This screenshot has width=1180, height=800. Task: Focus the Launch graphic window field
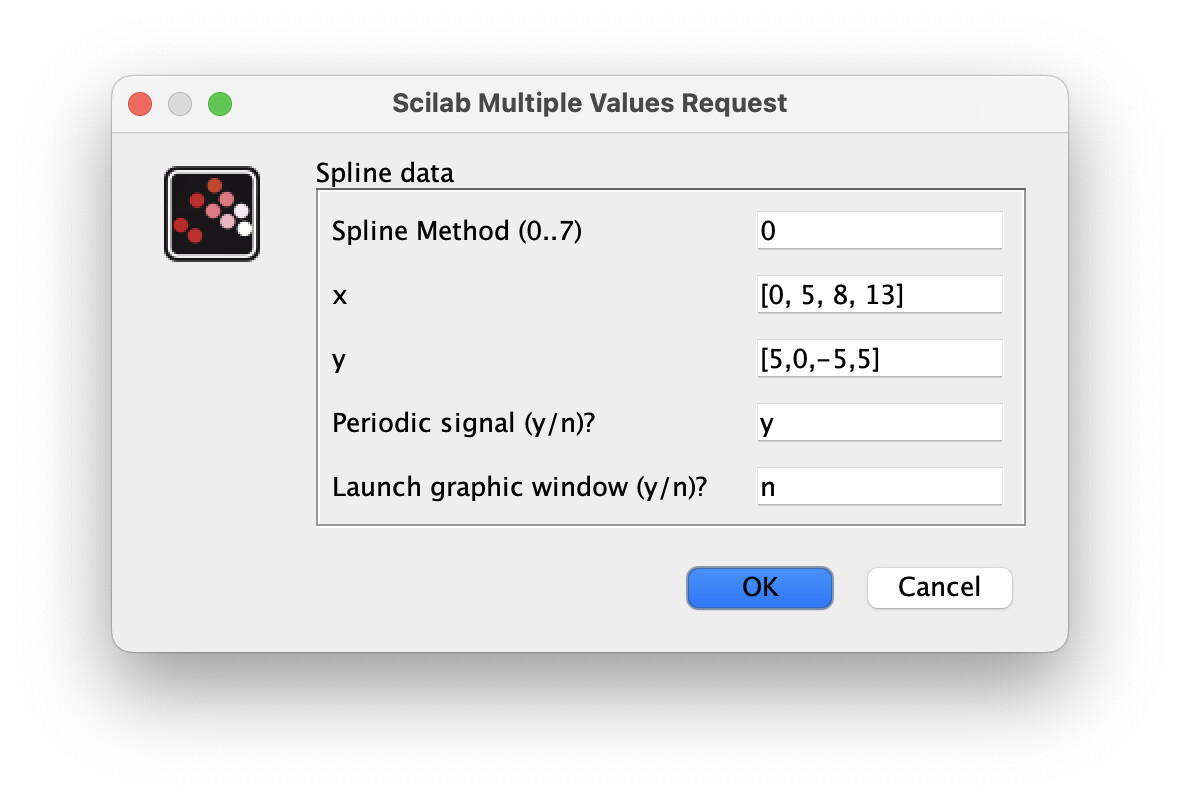[879, 487]
